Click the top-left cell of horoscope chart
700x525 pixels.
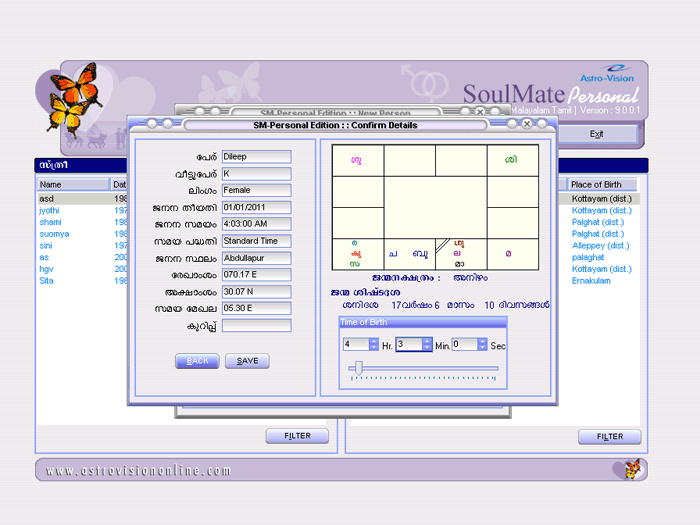[358, 160]
